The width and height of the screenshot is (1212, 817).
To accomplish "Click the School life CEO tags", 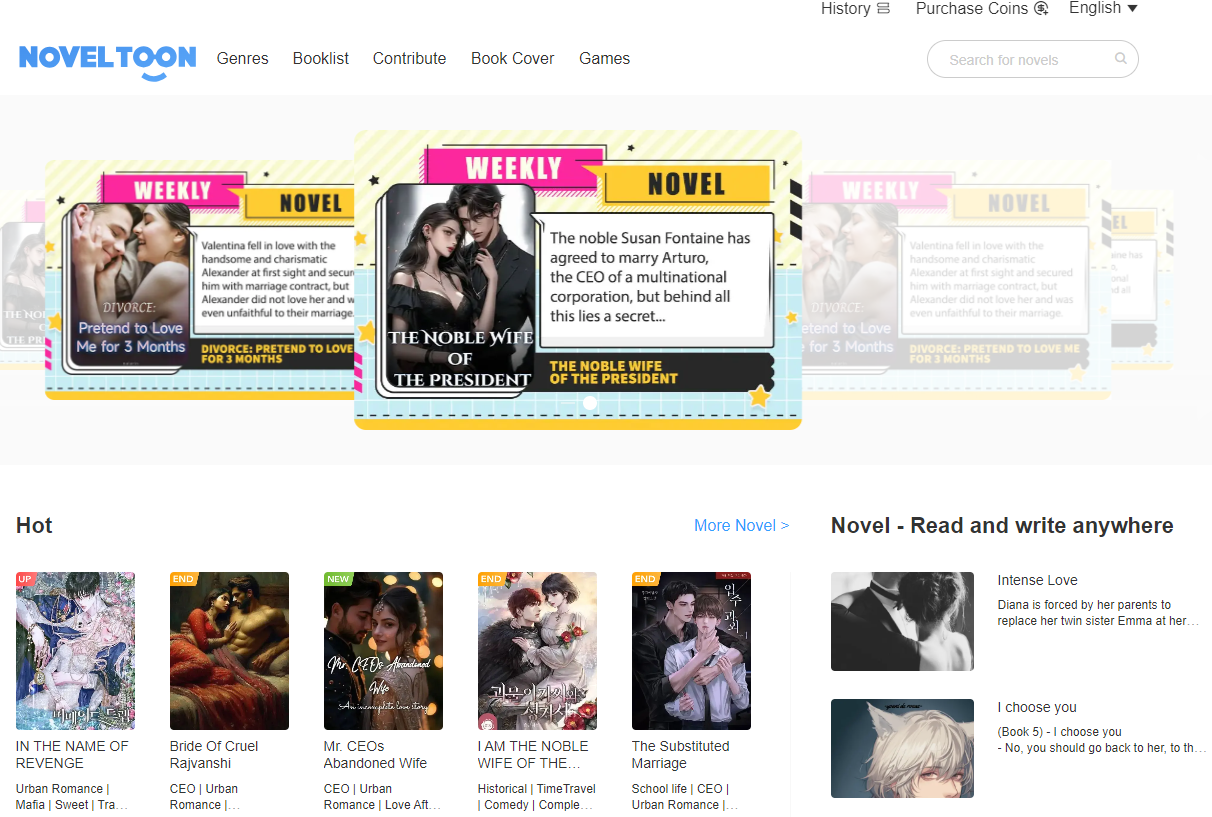I will click(x=685, y=797).
